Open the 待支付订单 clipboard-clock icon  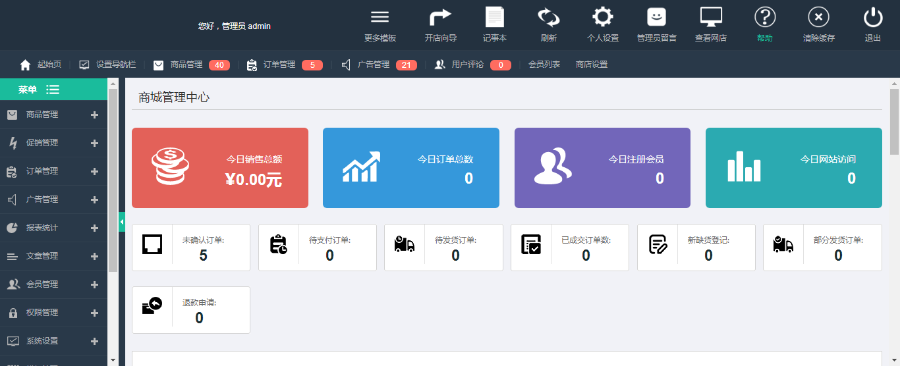[x=278, y=244]
